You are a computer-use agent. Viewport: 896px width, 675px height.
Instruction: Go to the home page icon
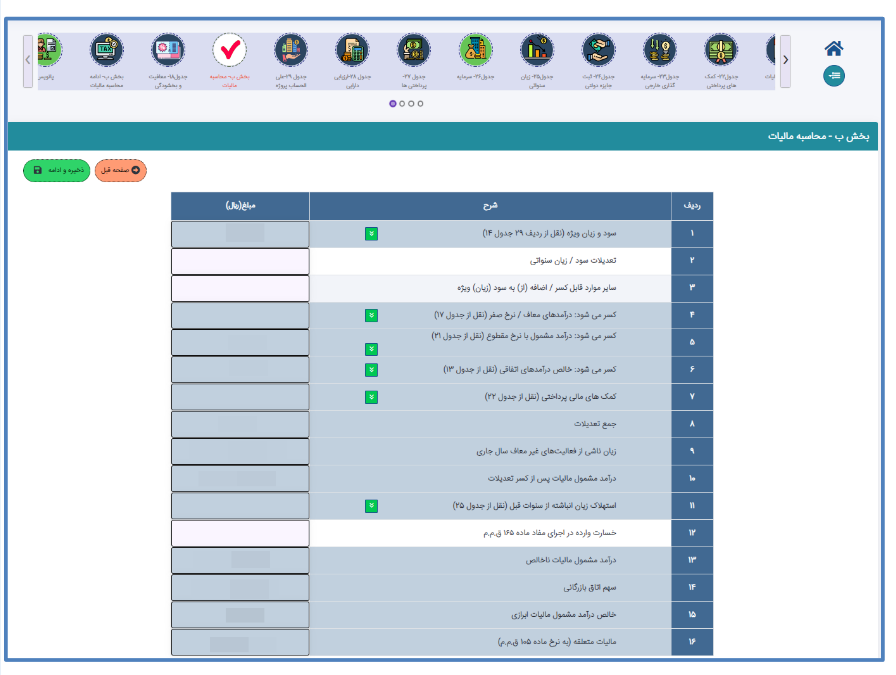(x=834, y=48)
